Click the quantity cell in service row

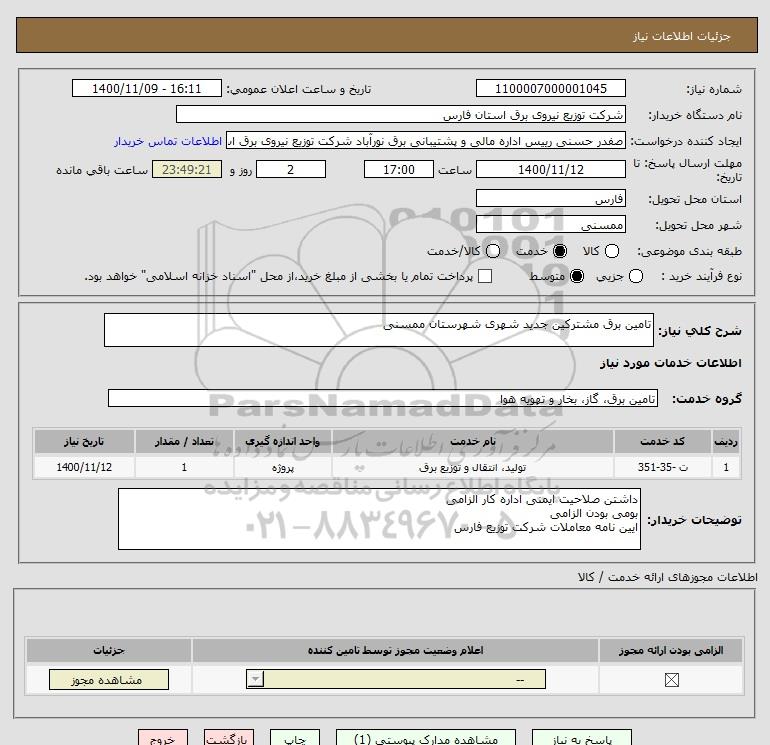pyautogui.click(x=184, y=467)
